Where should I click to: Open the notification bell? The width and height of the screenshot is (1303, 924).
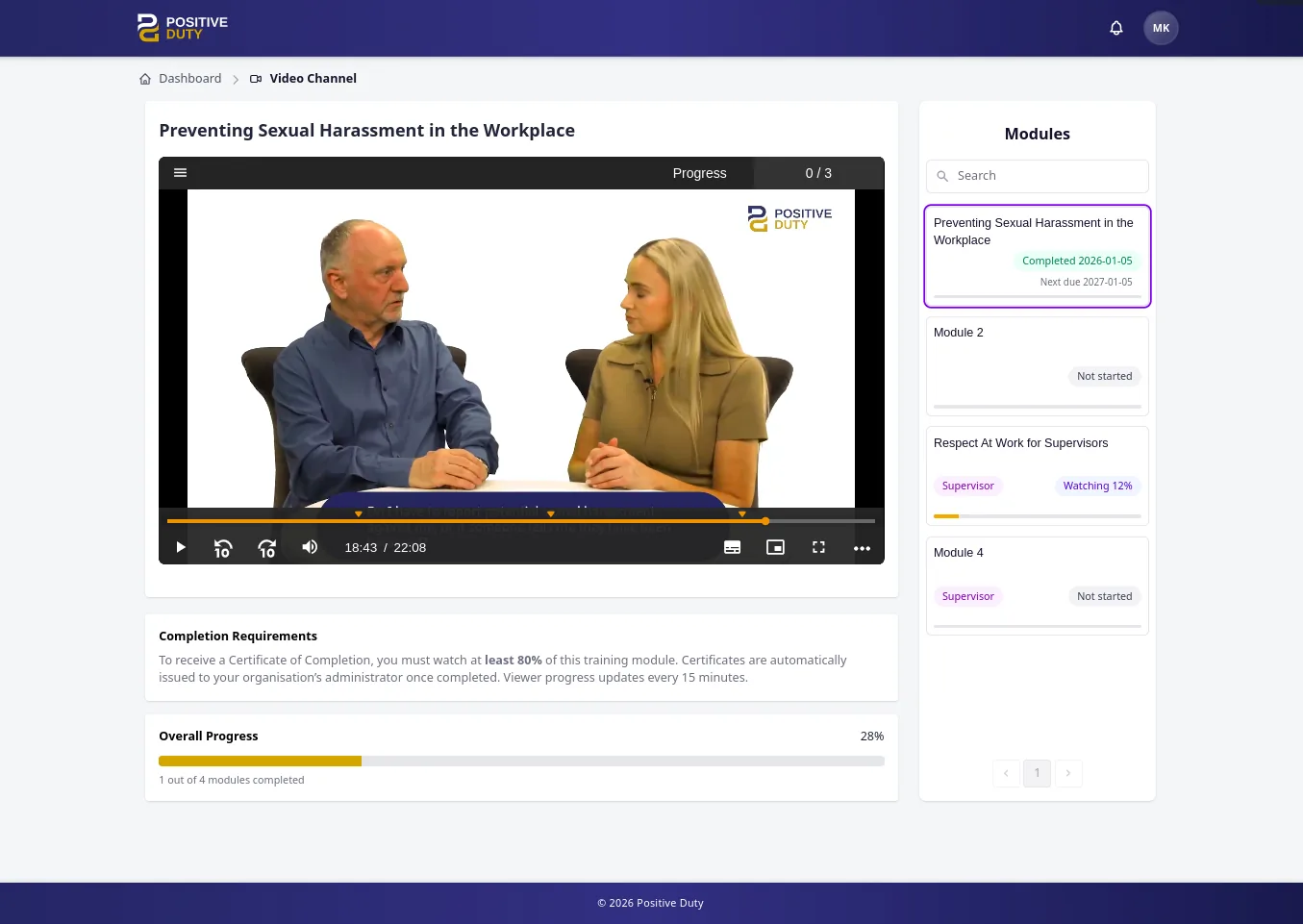(x=1115, y=28)
